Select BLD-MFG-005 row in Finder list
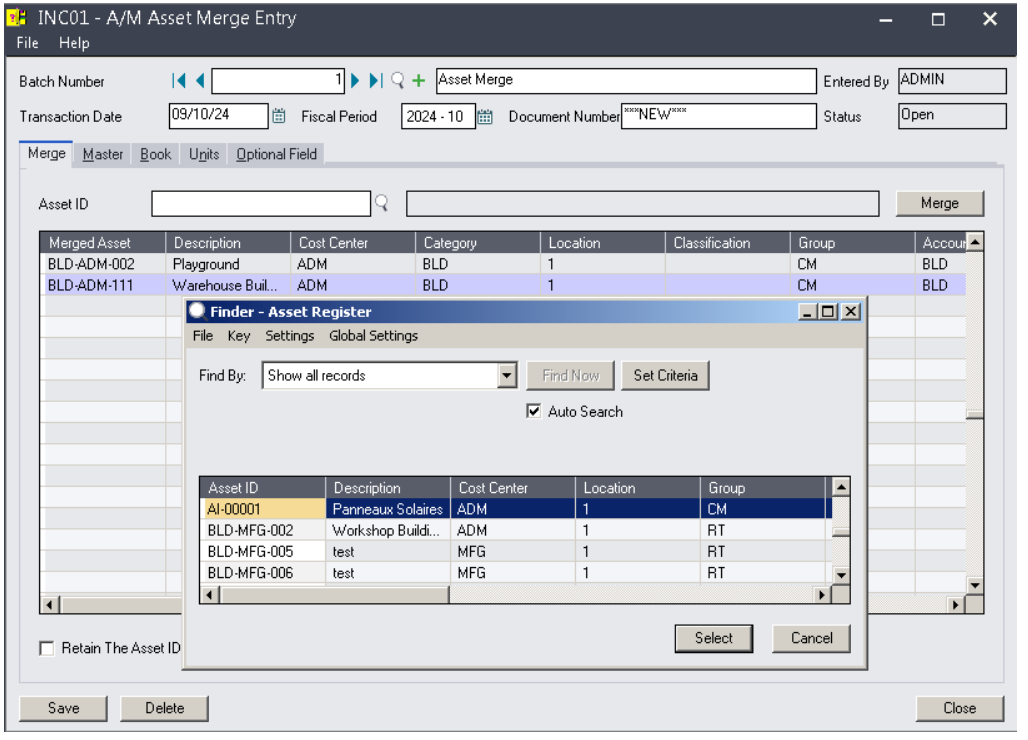The image size is (1028, 740). point(250,552)
